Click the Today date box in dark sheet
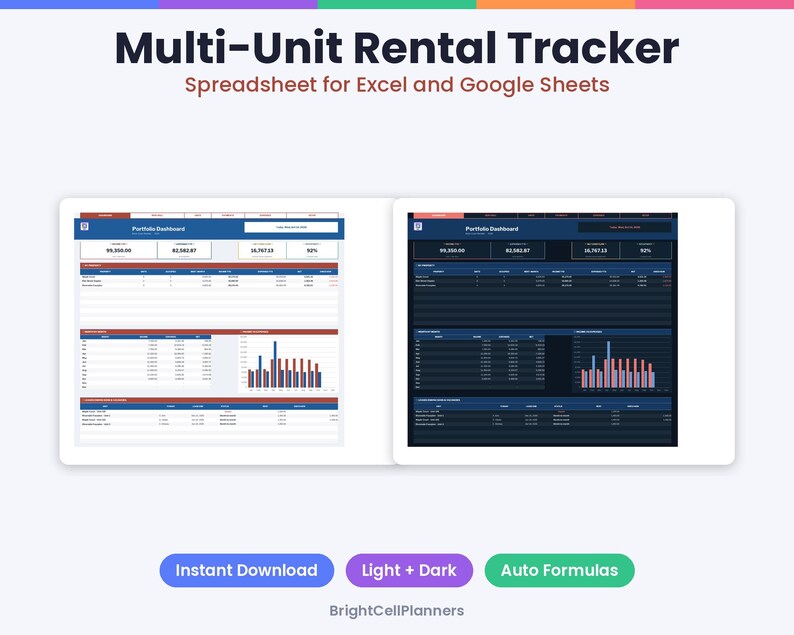 (x=624, y=227)
